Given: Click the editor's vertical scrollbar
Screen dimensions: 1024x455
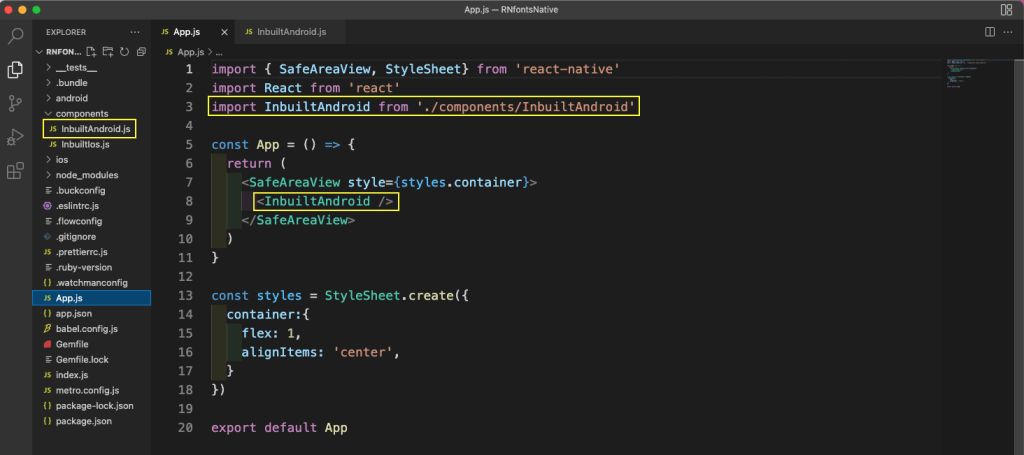Looking at the screenshot, I should (1019, 200).
